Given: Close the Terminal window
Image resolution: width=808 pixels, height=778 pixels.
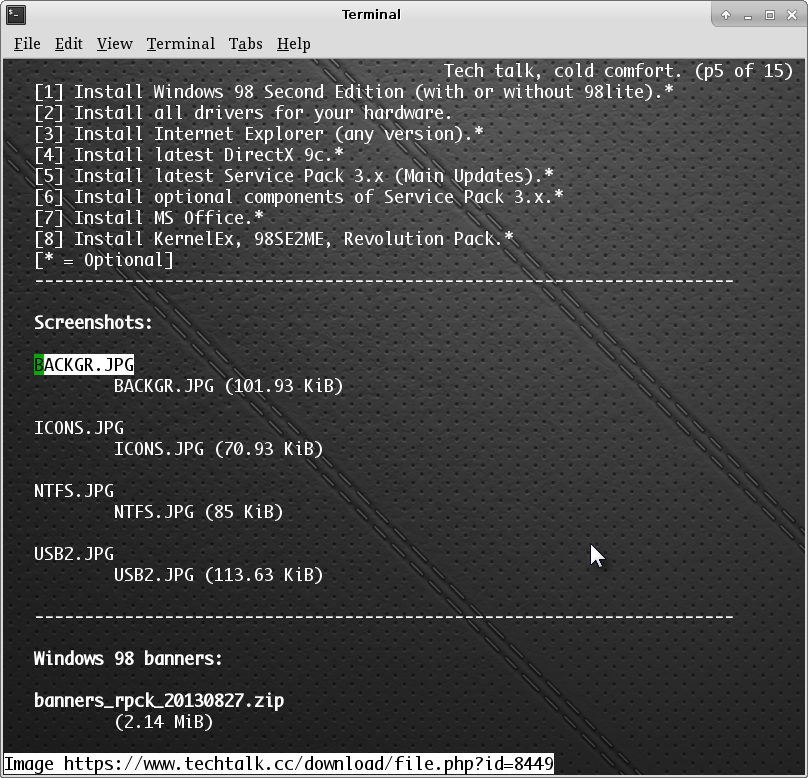Looking at the screenshot, I should click(792, 15).
